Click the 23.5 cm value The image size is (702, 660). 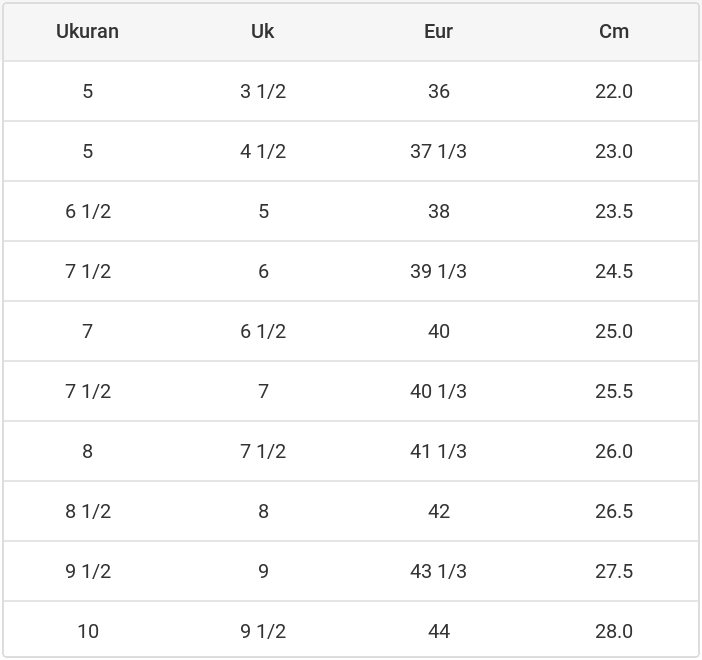pos(614,211)
